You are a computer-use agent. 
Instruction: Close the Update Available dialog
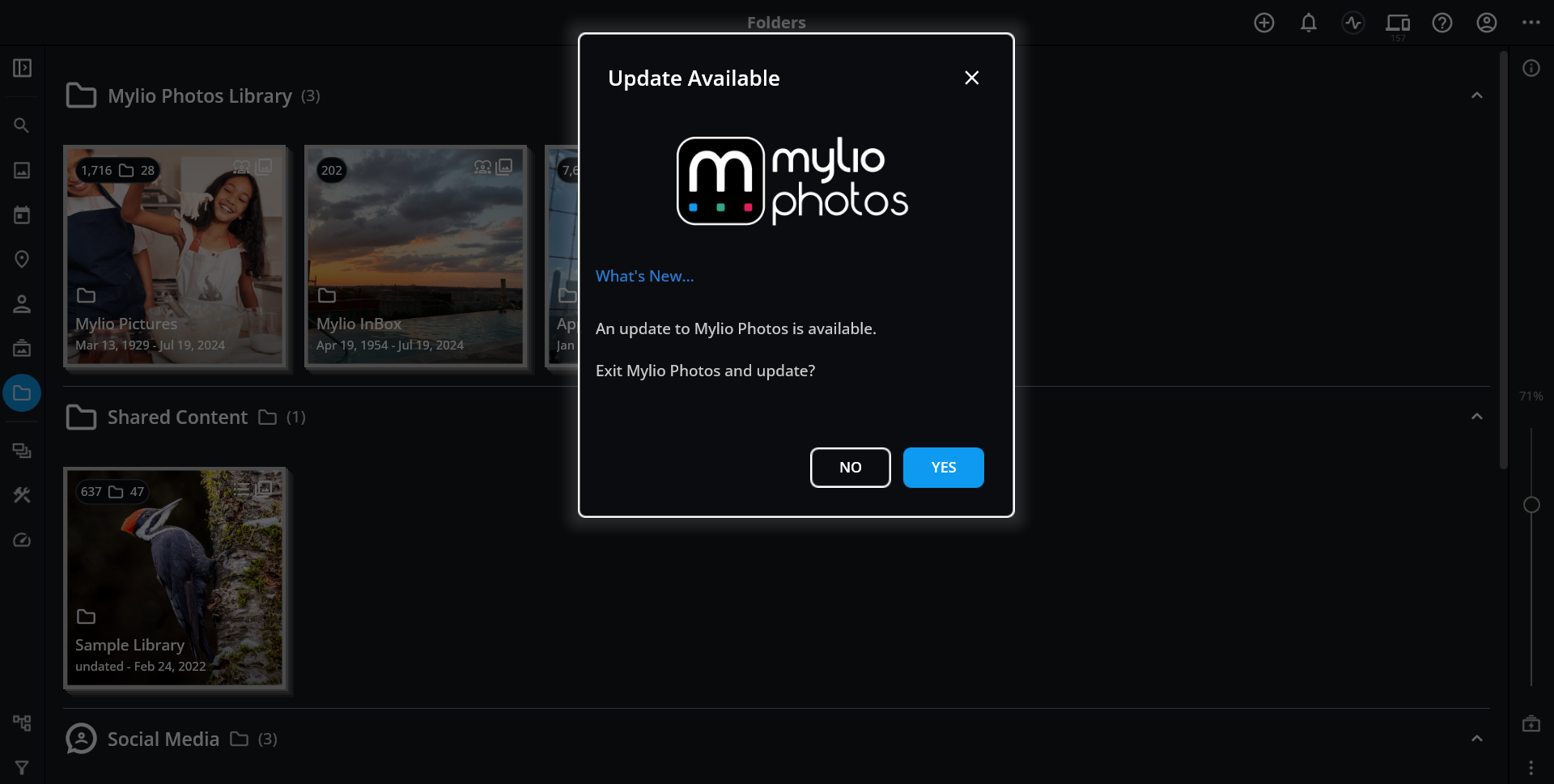pos(971,78)
